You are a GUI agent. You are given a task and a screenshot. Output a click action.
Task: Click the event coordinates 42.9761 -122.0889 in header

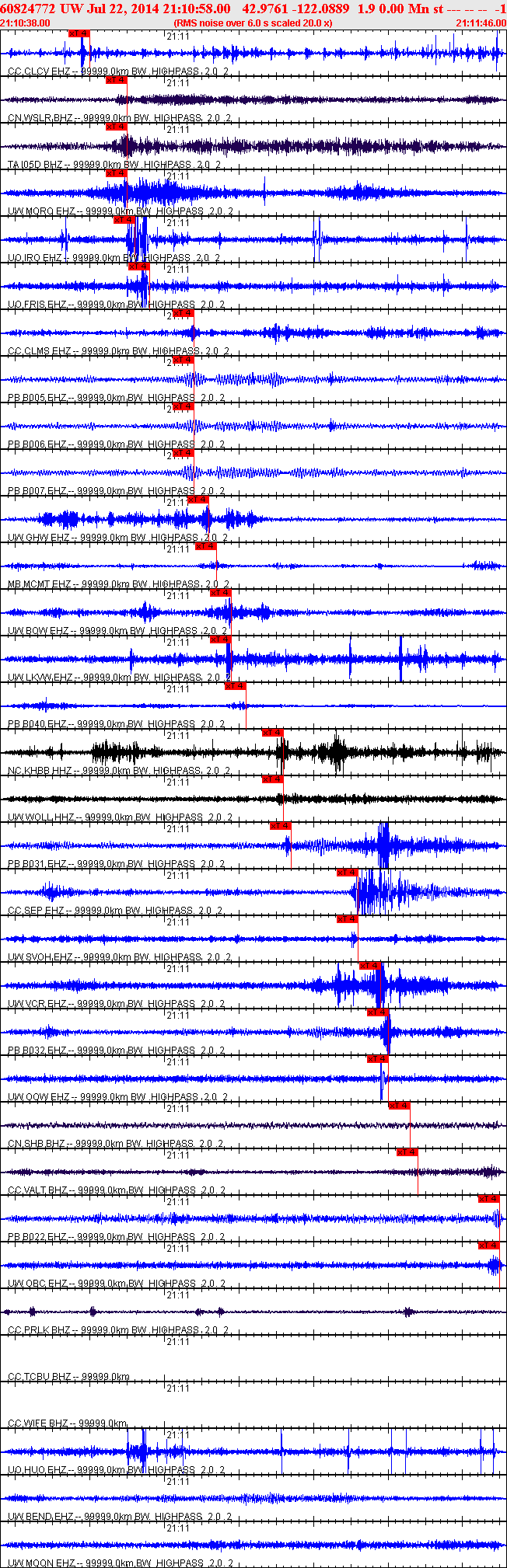pyautogui.click(x=291, y=9)
